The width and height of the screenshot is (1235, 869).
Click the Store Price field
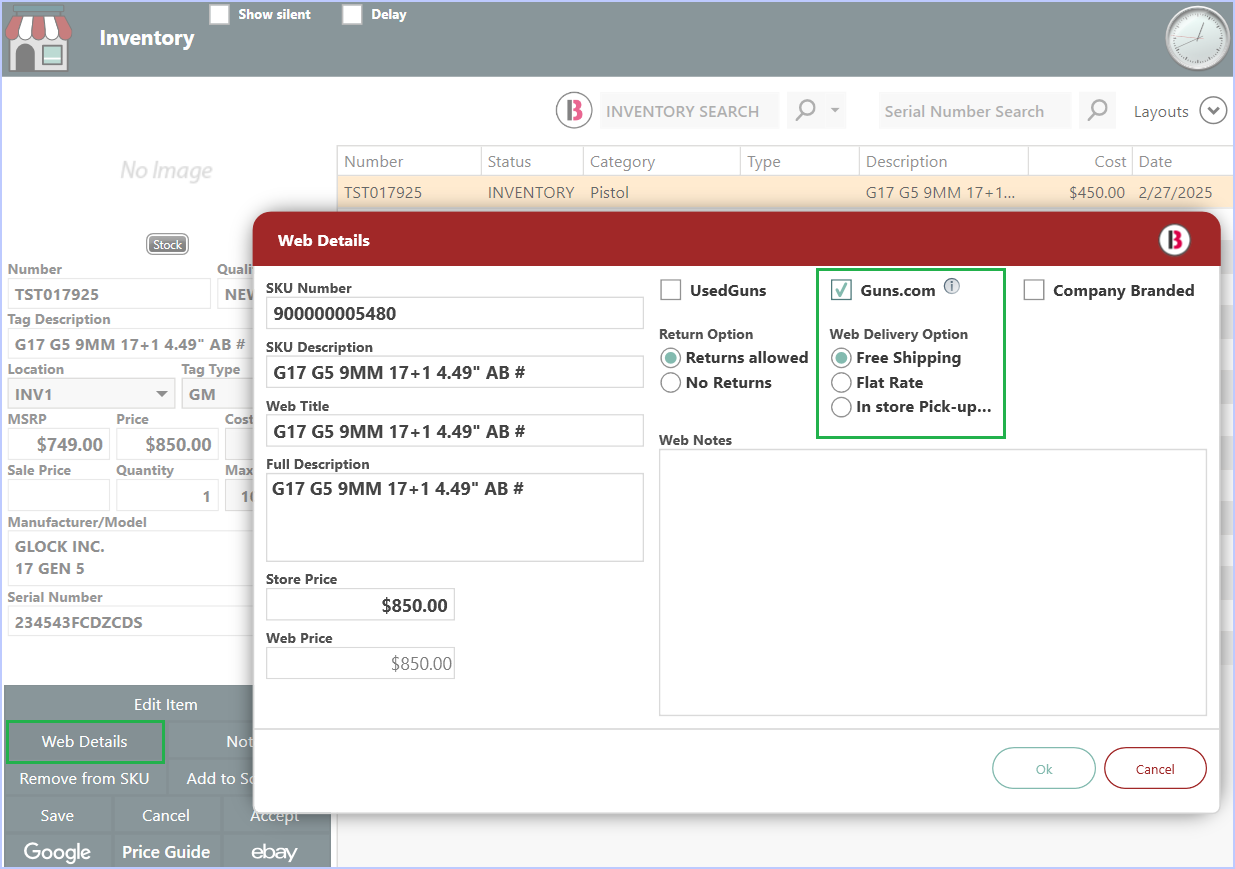(x=360, y=605)
